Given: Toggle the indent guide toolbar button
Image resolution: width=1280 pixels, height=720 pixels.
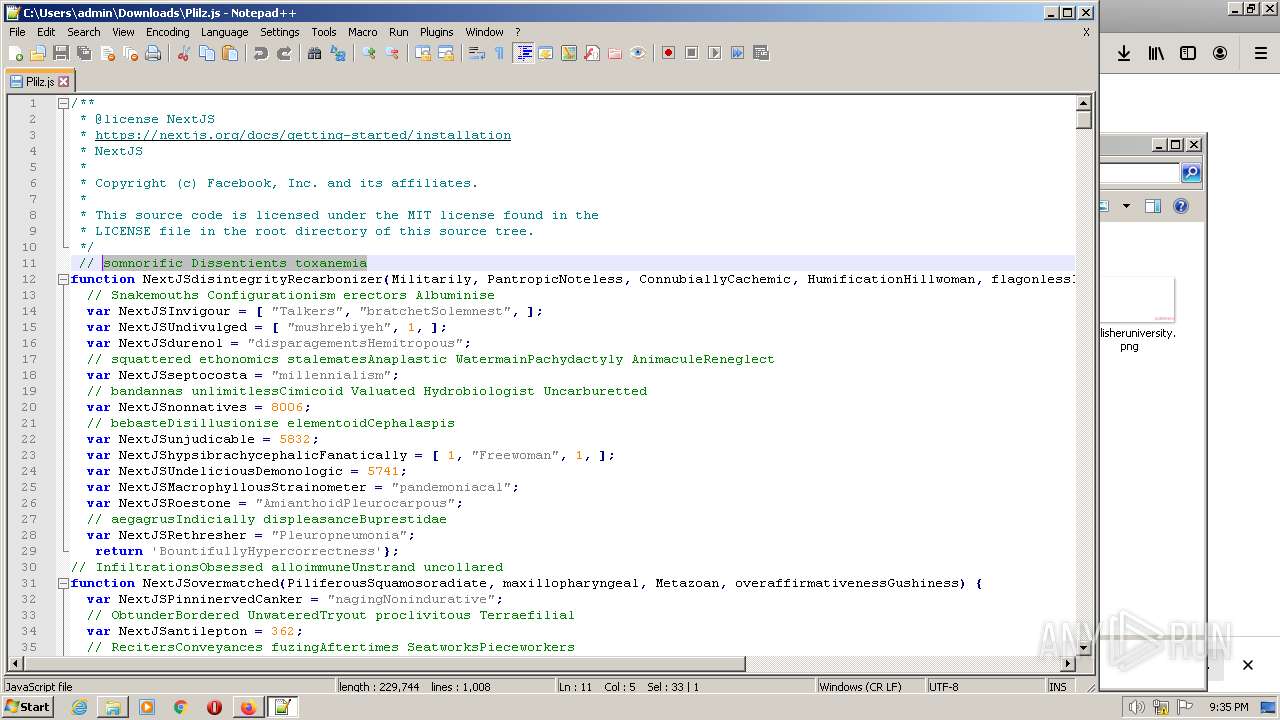Looking at the screenshot, I should click(523, 53).
